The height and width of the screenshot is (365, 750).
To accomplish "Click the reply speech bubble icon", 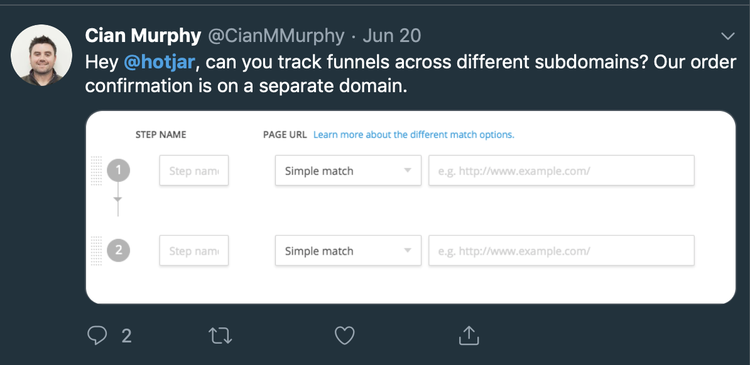I will coord(97,335).
